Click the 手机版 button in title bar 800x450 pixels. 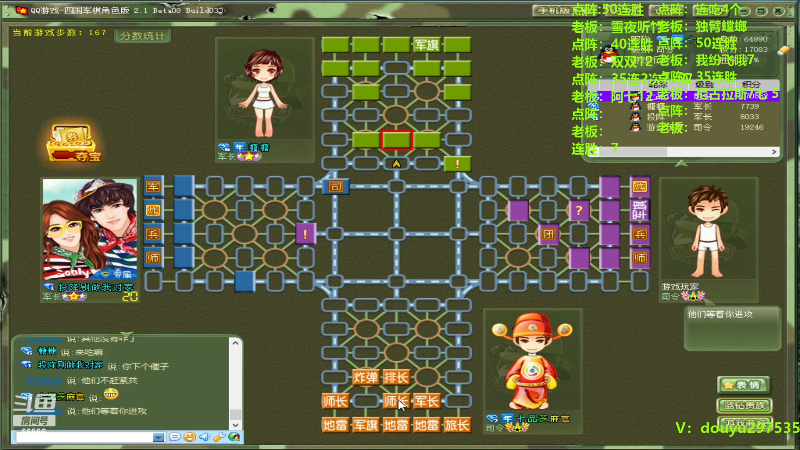(x=554, y=10)
